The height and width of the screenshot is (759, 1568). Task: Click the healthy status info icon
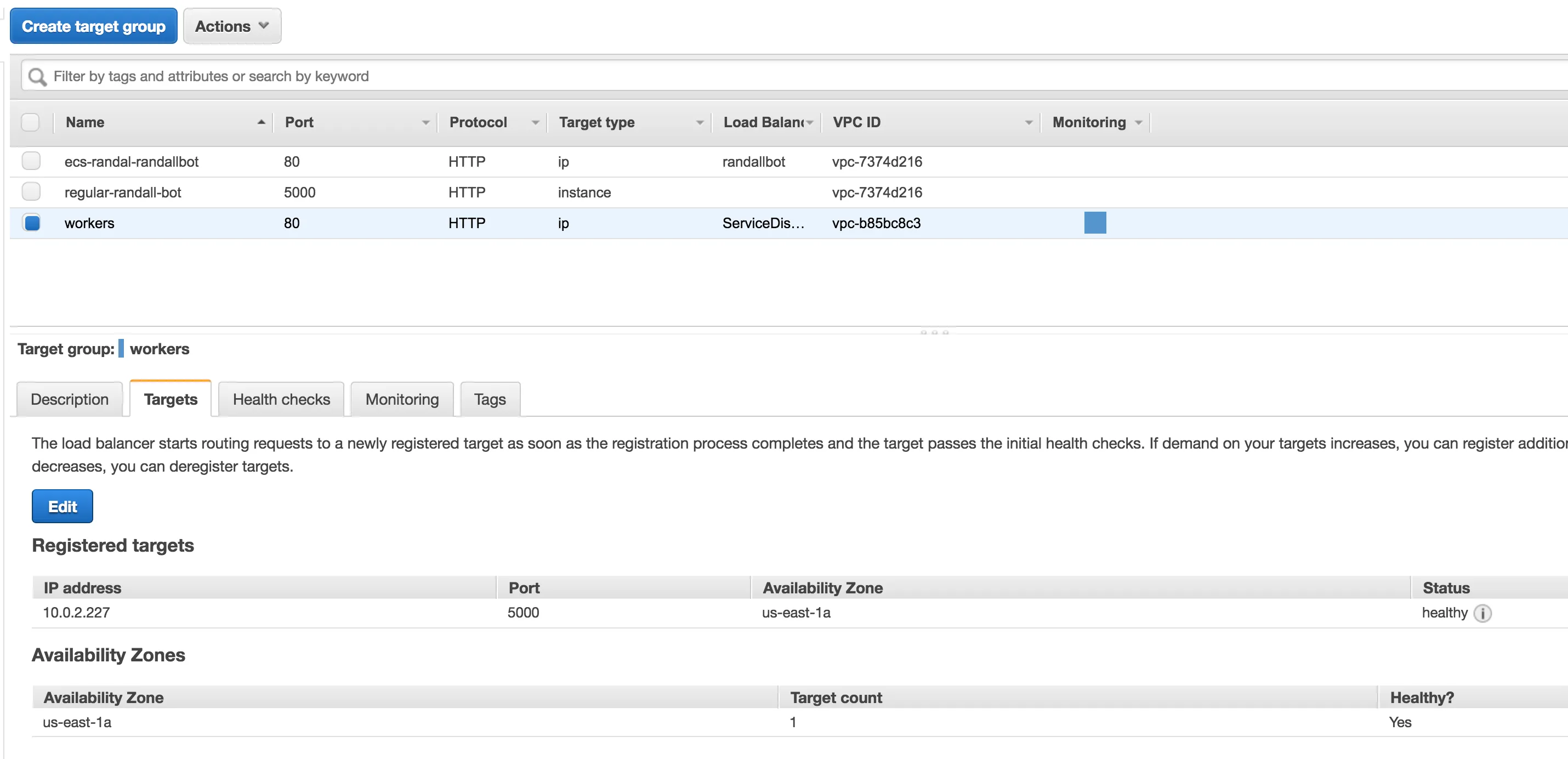click(1482, 614)
